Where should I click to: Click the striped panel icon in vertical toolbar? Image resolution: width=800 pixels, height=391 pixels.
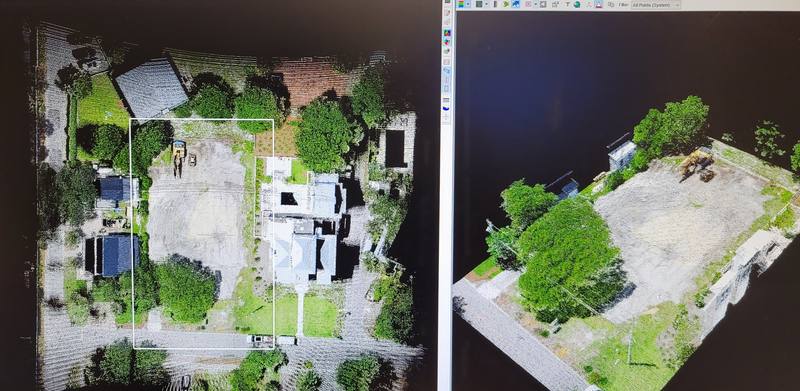446,99
